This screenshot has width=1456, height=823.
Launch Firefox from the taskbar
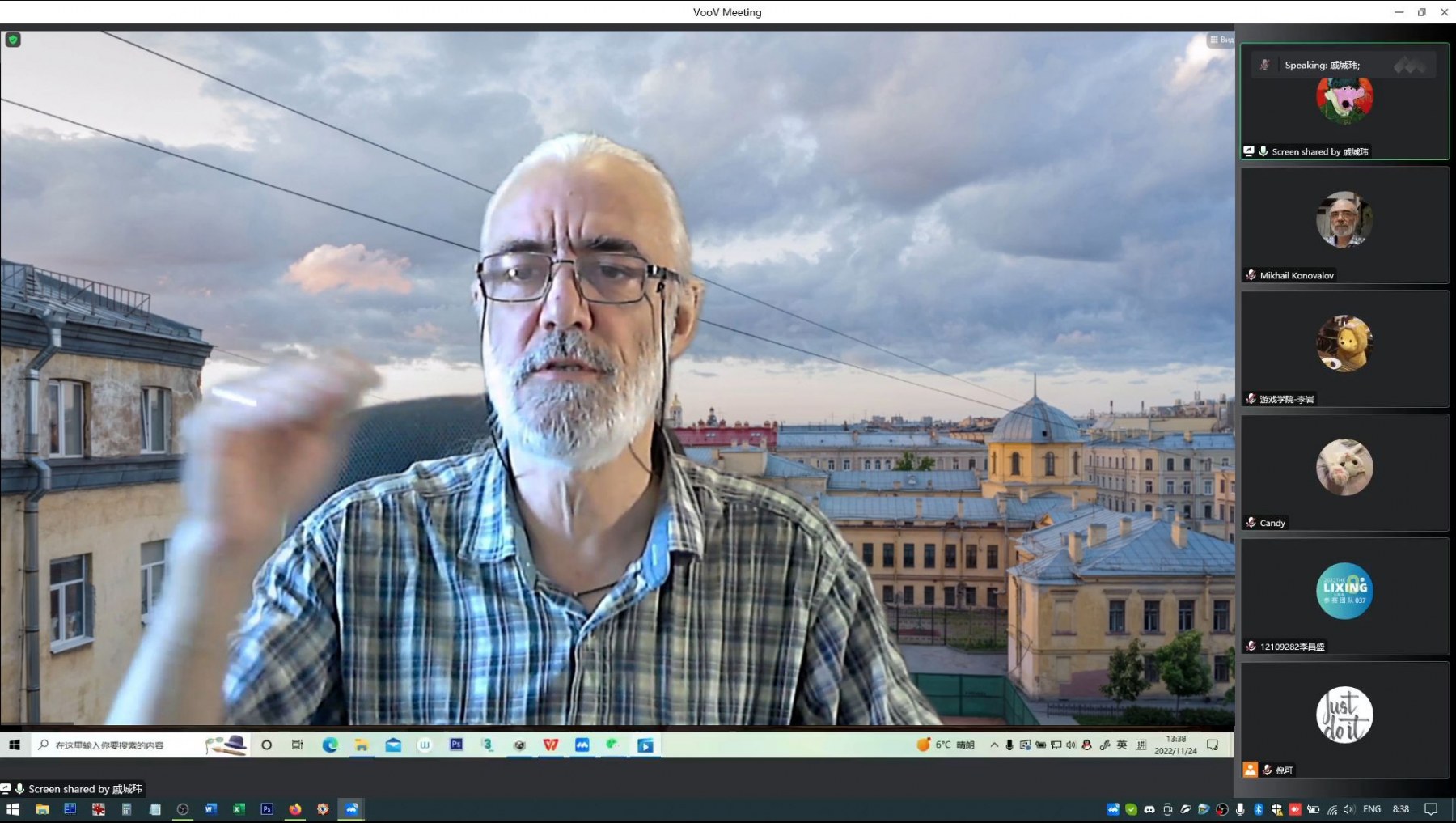coord(295,809)
